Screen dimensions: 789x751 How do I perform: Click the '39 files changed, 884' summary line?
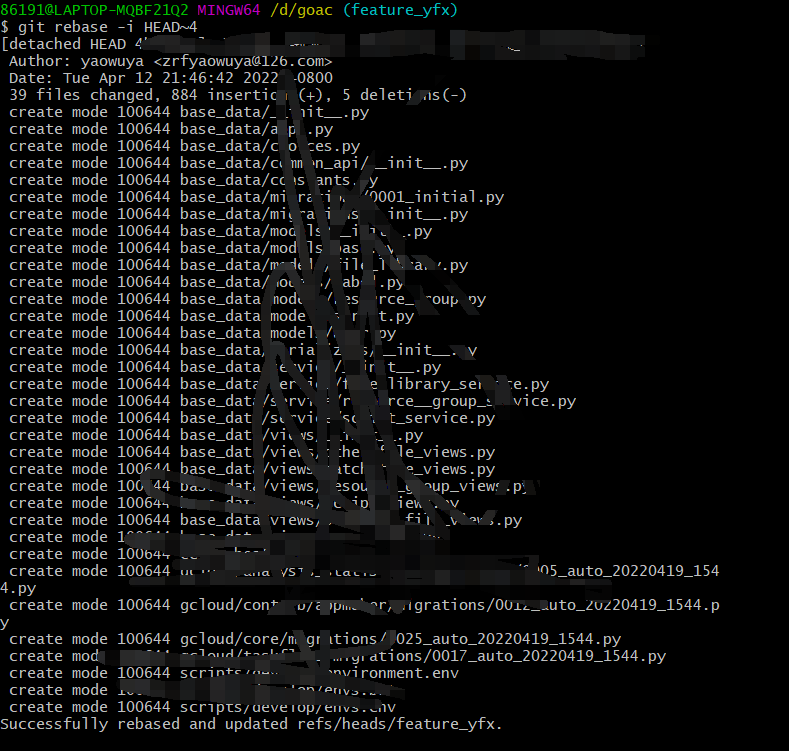tap(238, 95)
